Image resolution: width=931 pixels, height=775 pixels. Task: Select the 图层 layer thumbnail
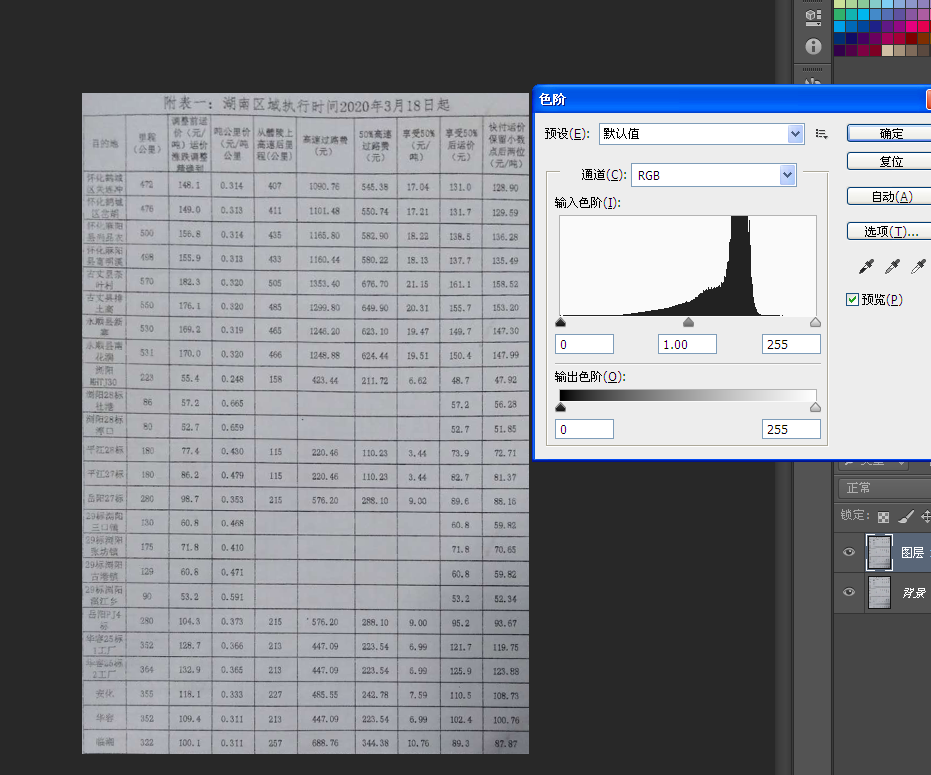879,552
